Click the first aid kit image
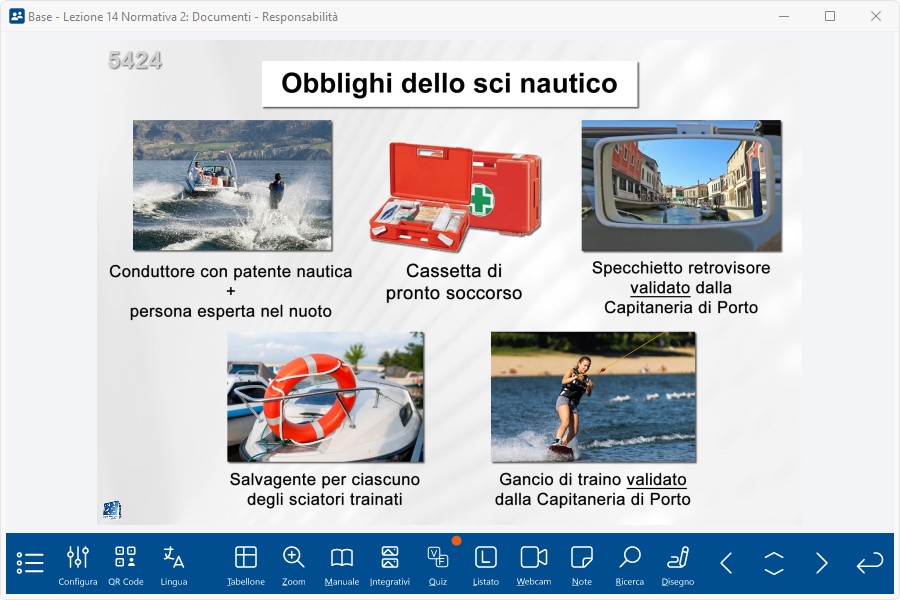This screenshot has width=900, height=600. click(x=455, y=190)
